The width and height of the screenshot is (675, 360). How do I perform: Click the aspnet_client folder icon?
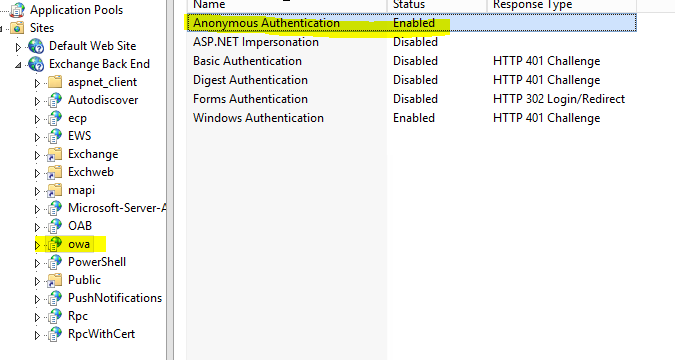coord(55,82)
